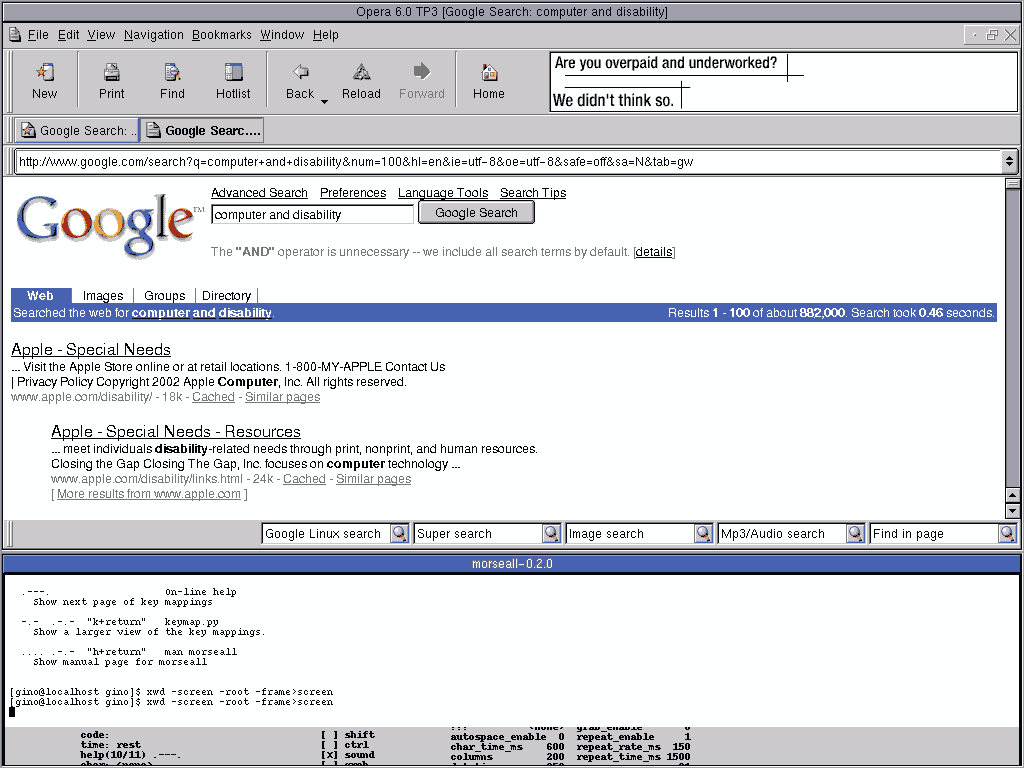The width and height of the screenshot is (1024, 768).
Task: Go to Home page icon
Action: click(489, 73)
